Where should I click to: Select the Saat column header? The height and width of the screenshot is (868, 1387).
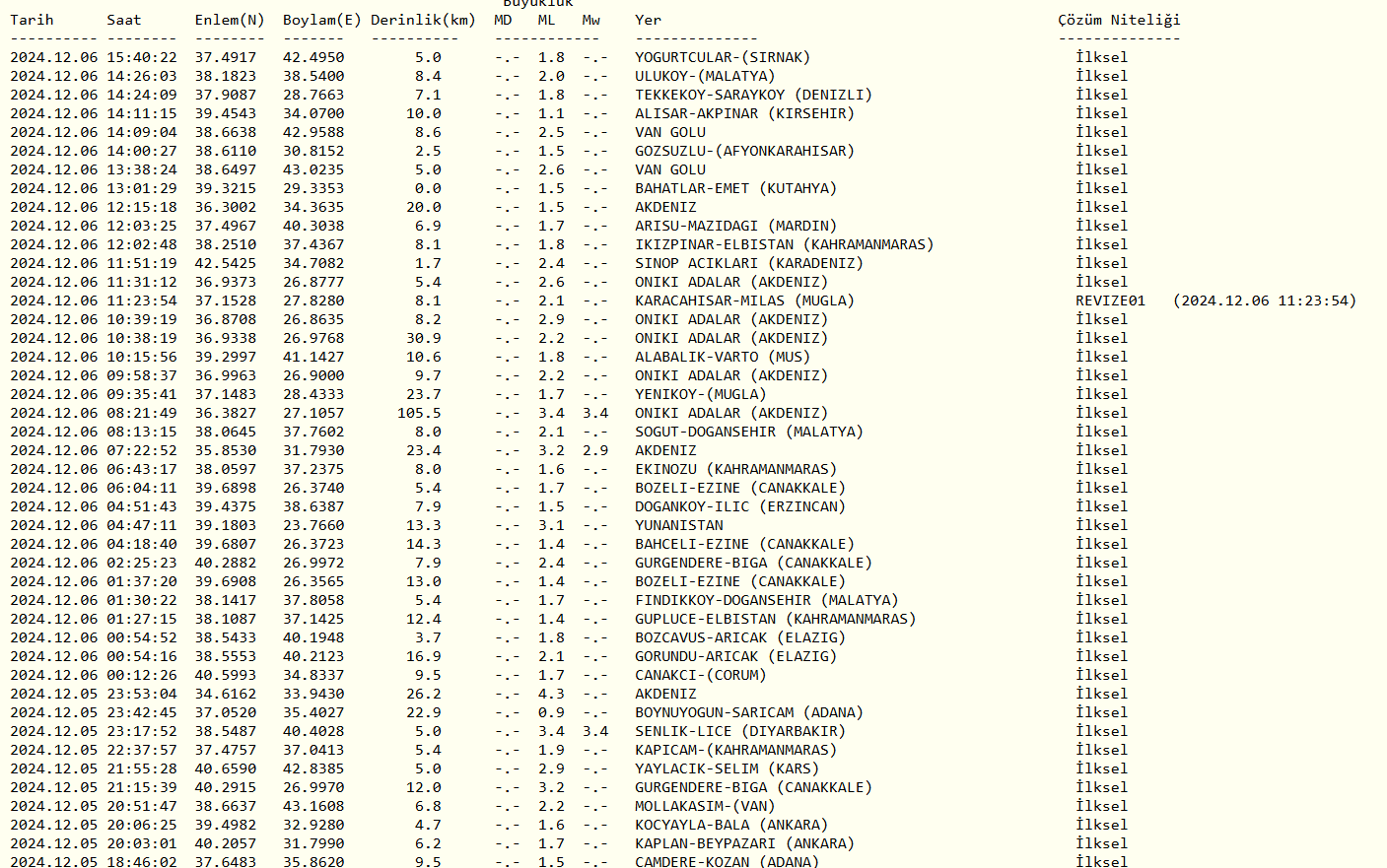pos(124,20)
